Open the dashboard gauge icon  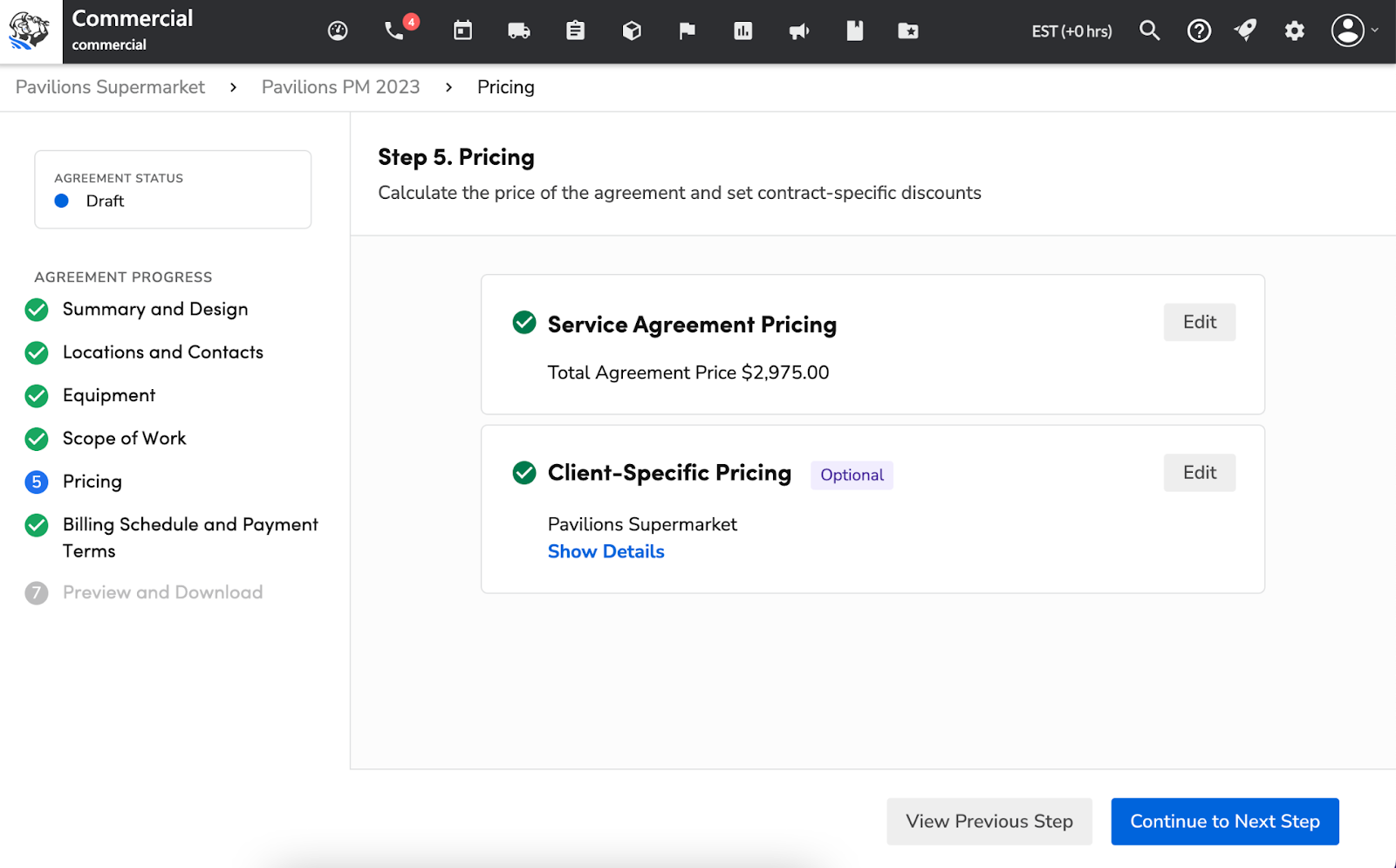point(338,31)
